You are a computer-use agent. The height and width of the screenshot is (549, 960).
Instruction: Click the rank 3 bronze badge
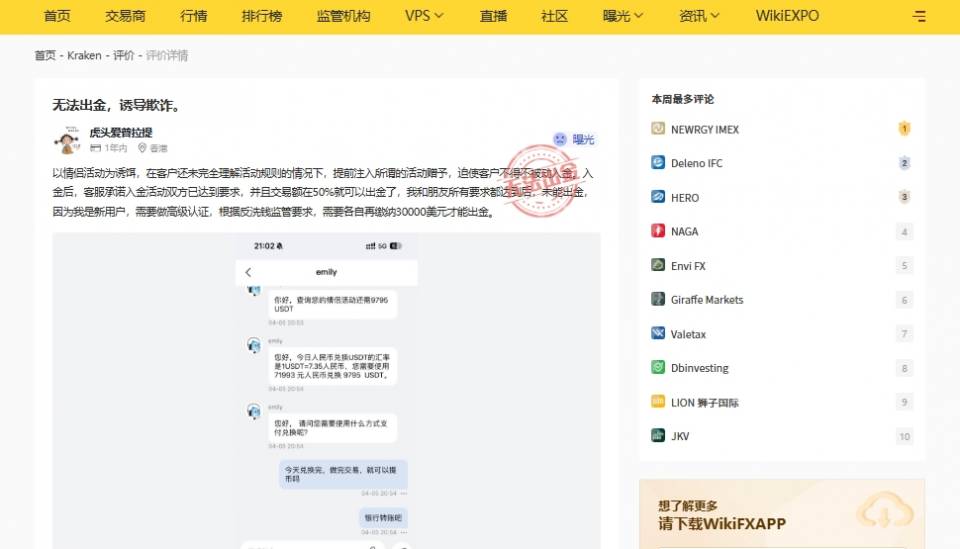(904, 197)
